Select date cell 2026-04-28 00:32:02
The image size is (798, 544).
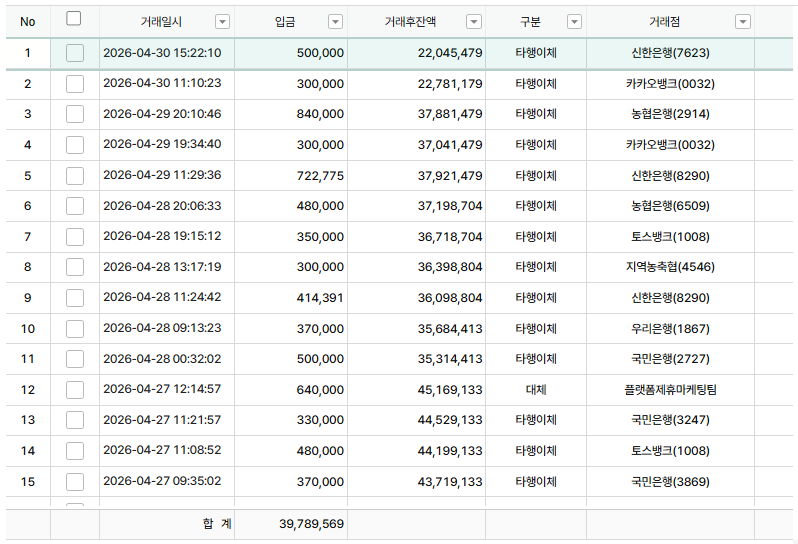click(x=162, y=359)
